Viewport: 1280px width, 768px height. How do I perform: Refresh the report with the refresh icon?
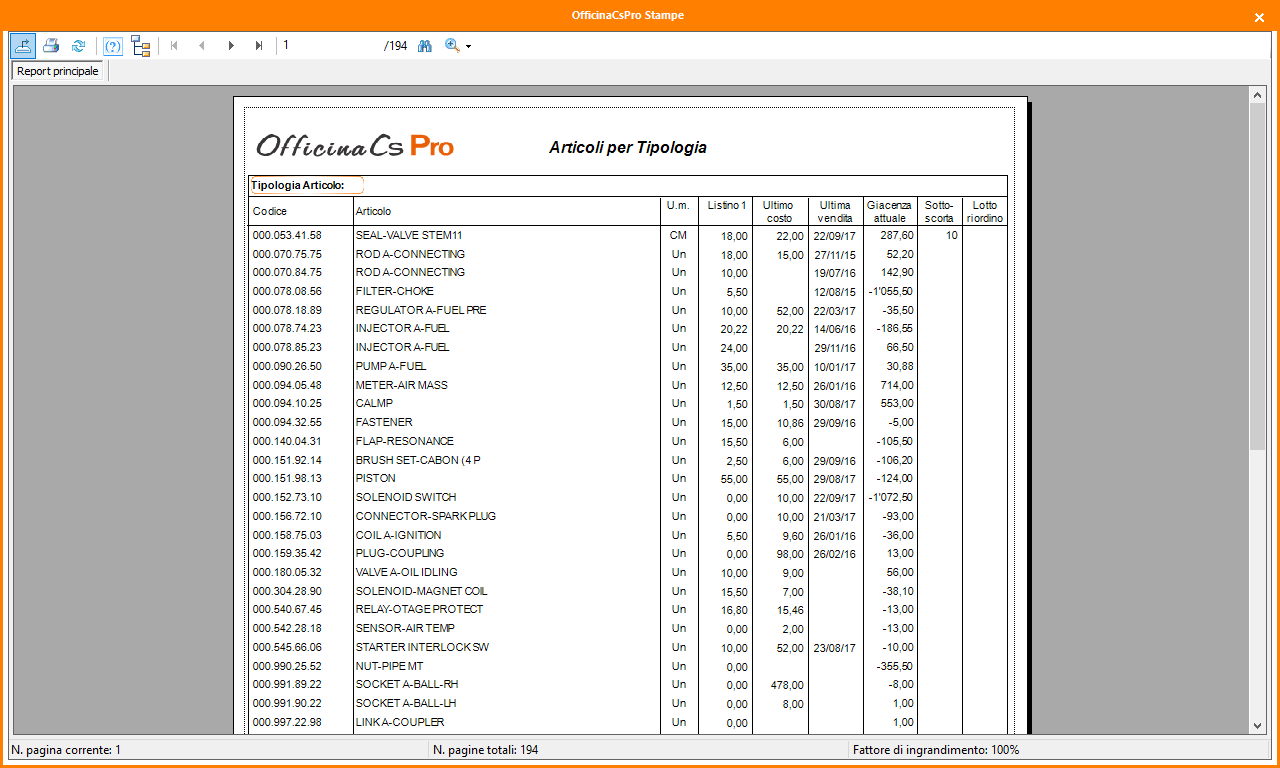[78, 46]
